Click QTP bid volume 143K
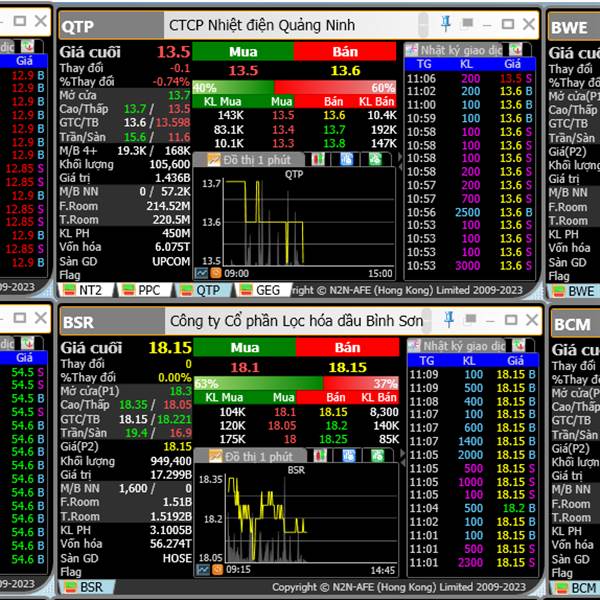600x600 pixels. tap(231, 115)
